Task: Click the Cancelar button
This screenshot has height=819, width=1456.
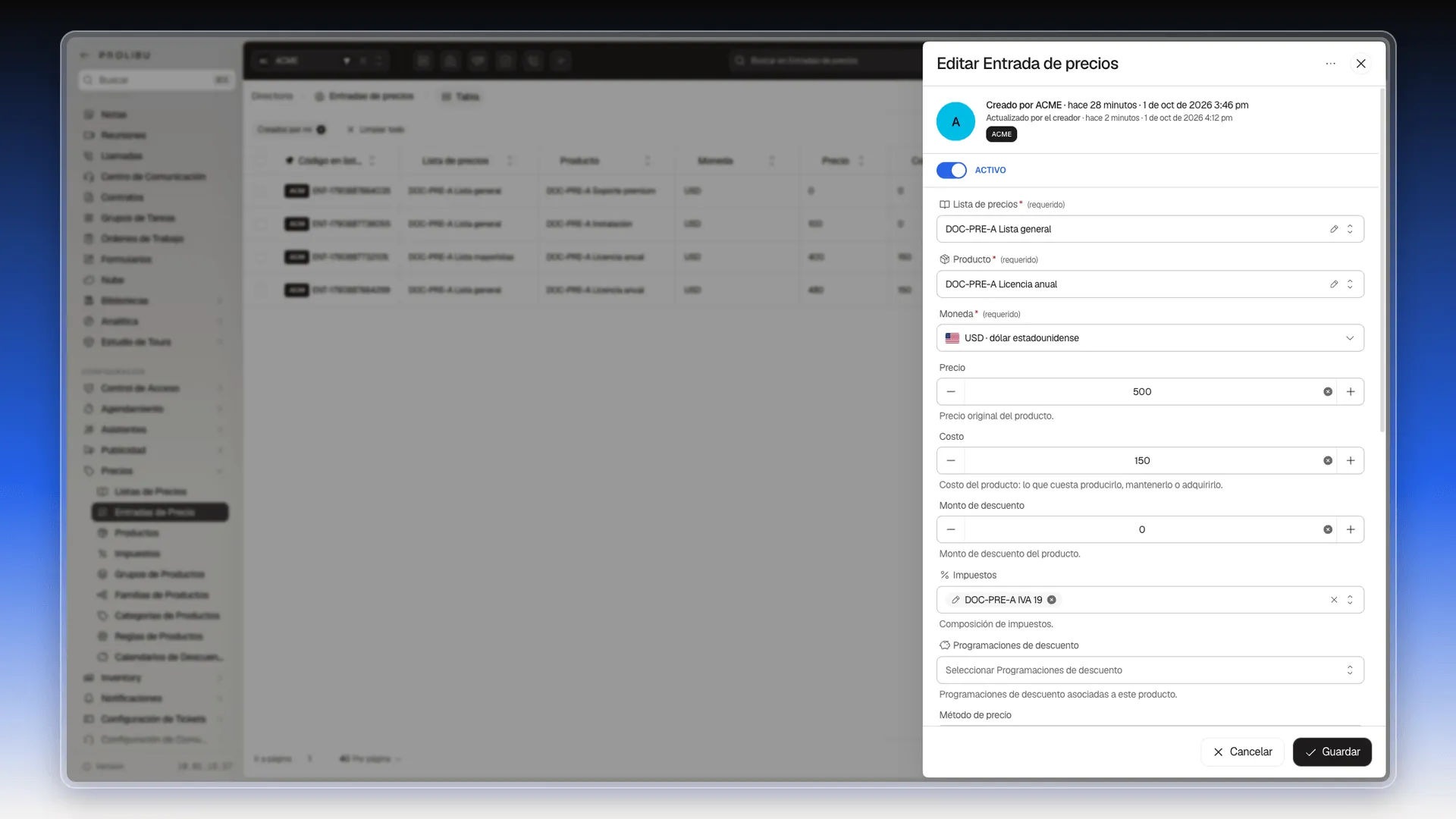Action: coord(1242,752)
